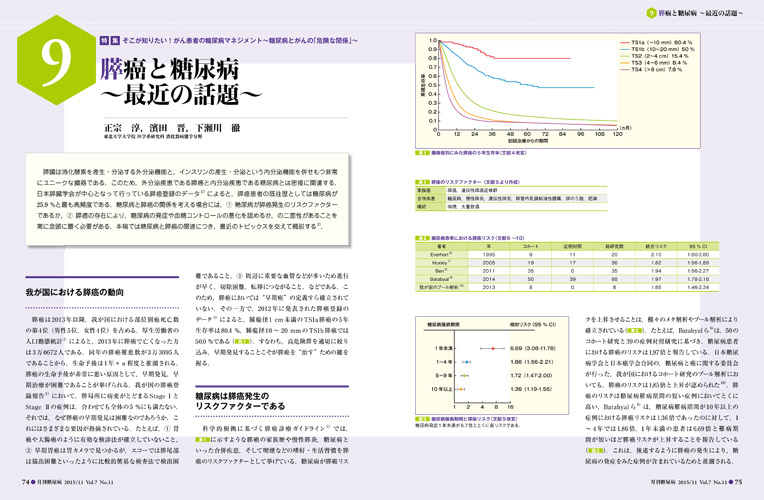This screenshot has height=500, width=764.
Task: Click the 我が国のプール解析 row cell
Action: pos(441,288)
